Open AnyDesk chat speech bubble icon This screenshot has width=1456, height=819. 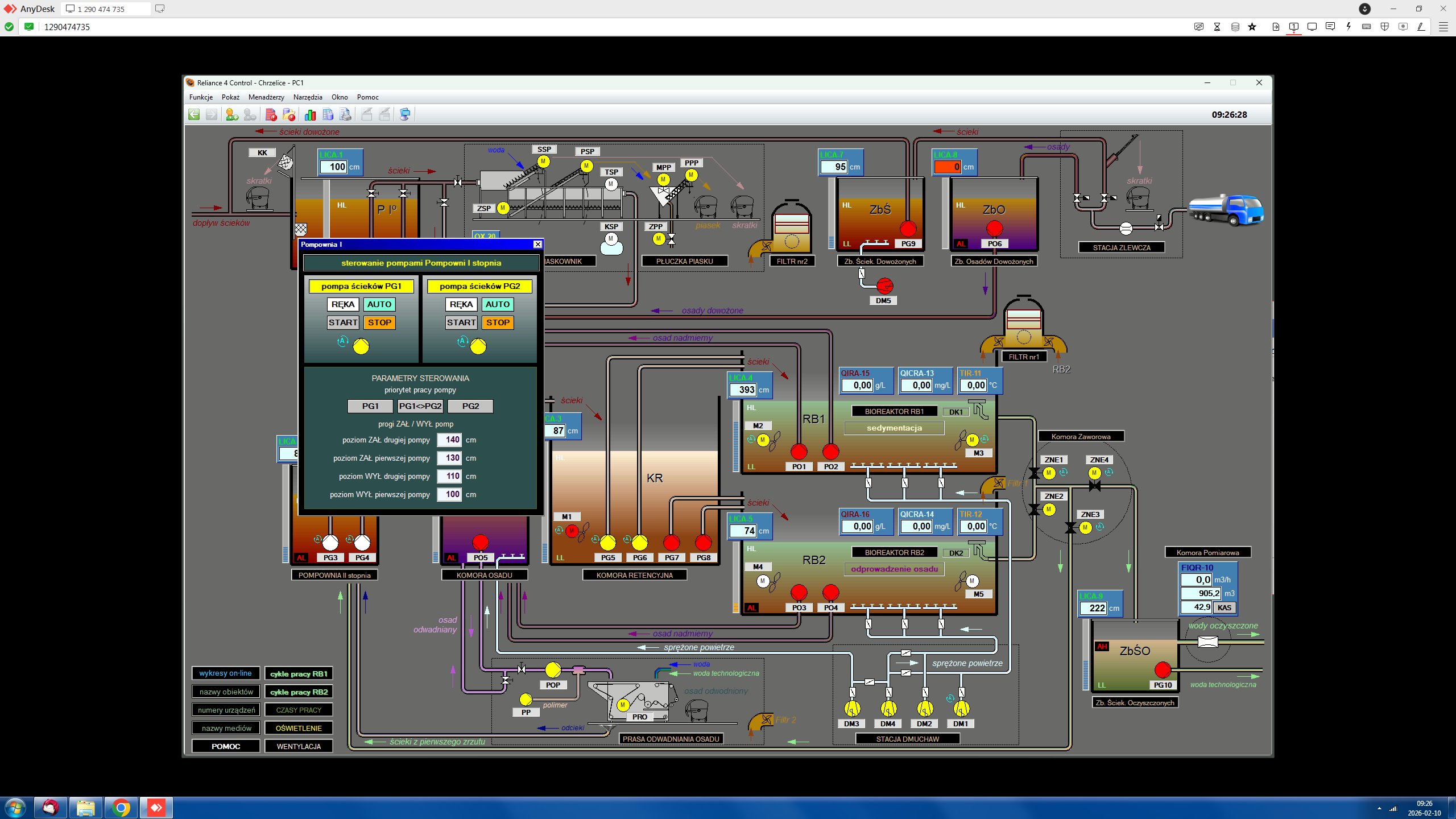1330,27
